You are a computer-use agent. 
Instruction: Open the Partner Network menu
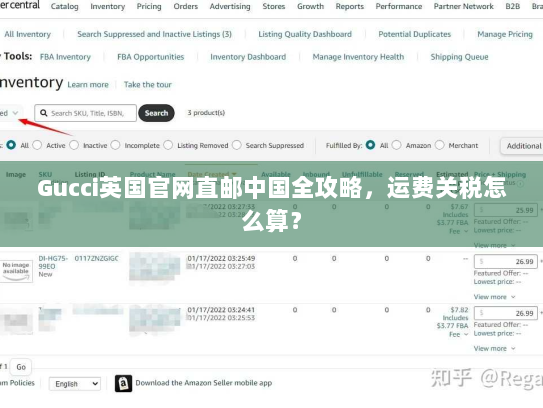(x=464, y=6)
